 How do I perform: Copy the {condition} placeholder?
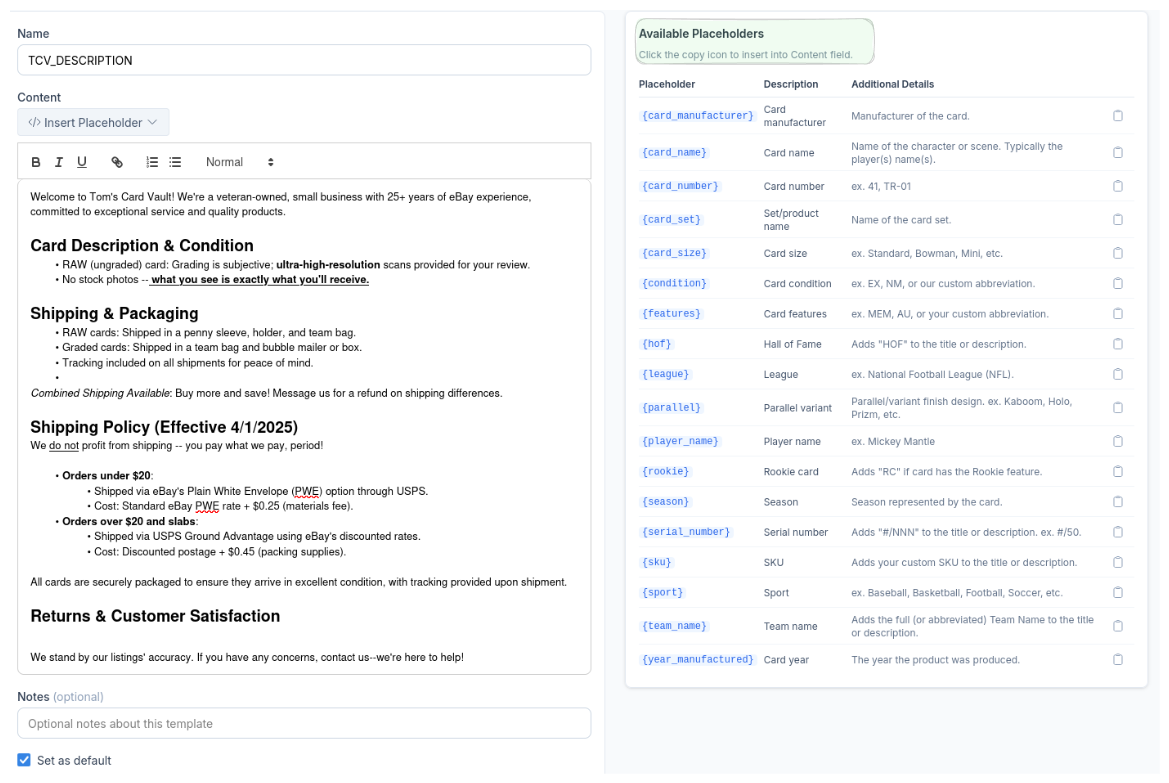[x=1118, y=283]
